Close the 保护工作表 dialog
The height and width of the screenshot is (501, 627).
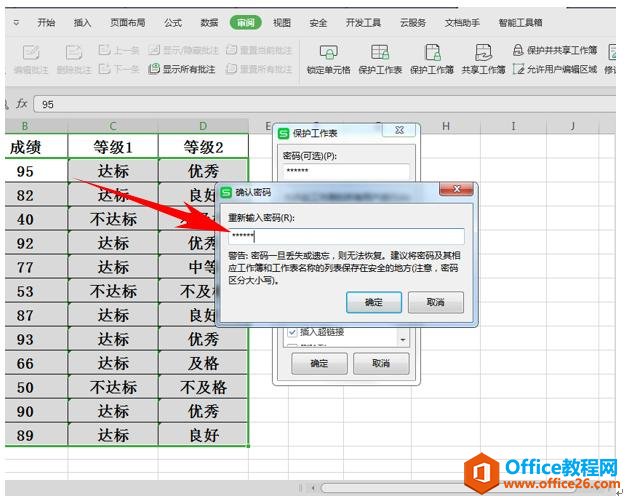pyautogui.click(x=399, y=130)
